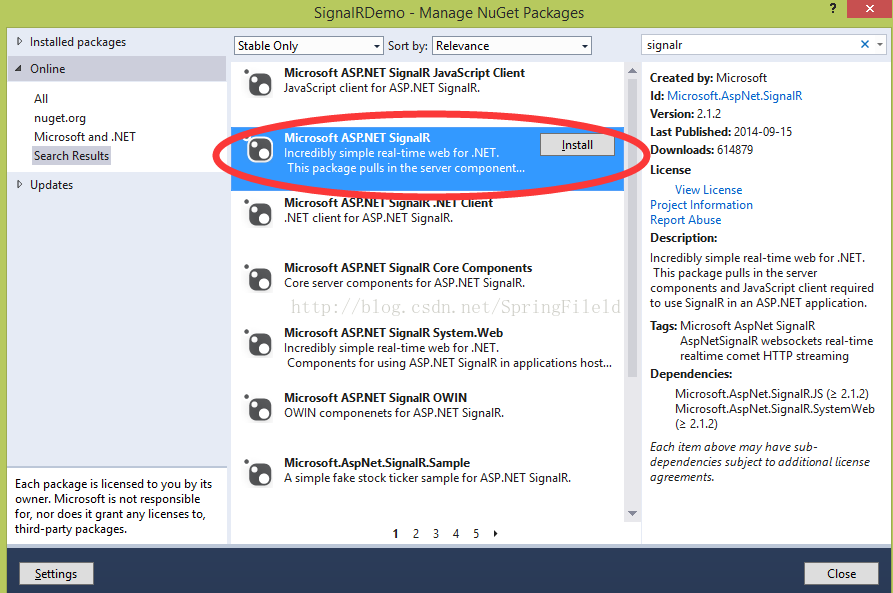Open the help question mark in title bar
Viewport: 893px width, 593px height.
coord(833,9)
